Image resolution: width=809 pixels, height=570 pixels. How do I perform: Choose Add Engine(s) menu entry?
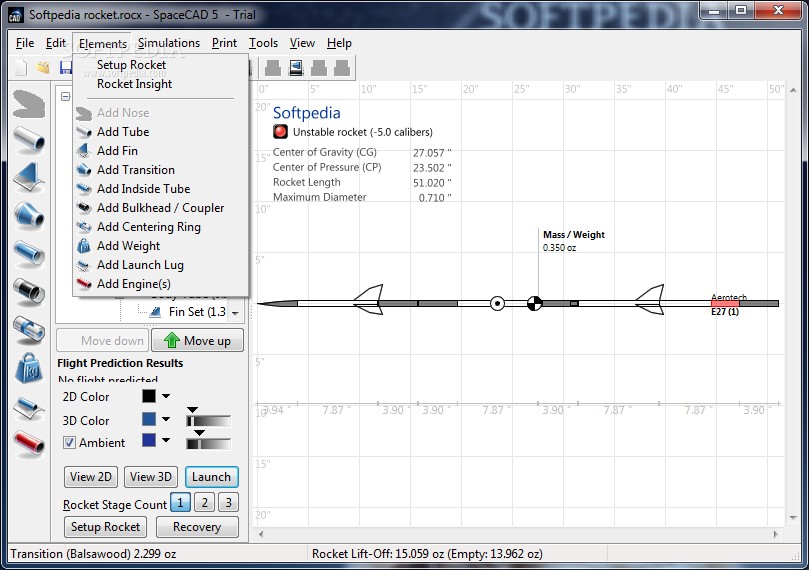click(x=134, y=285)
